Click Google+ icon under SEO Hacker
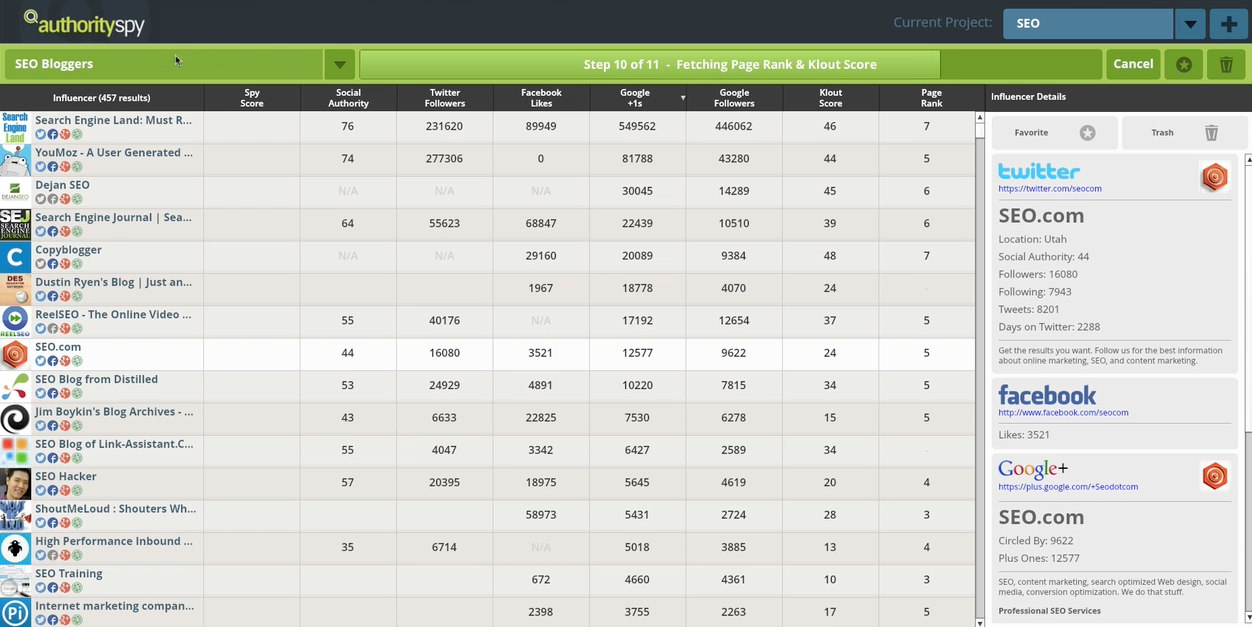The height and width of the screenshot is (627, 1252). (x=65, y=490)
